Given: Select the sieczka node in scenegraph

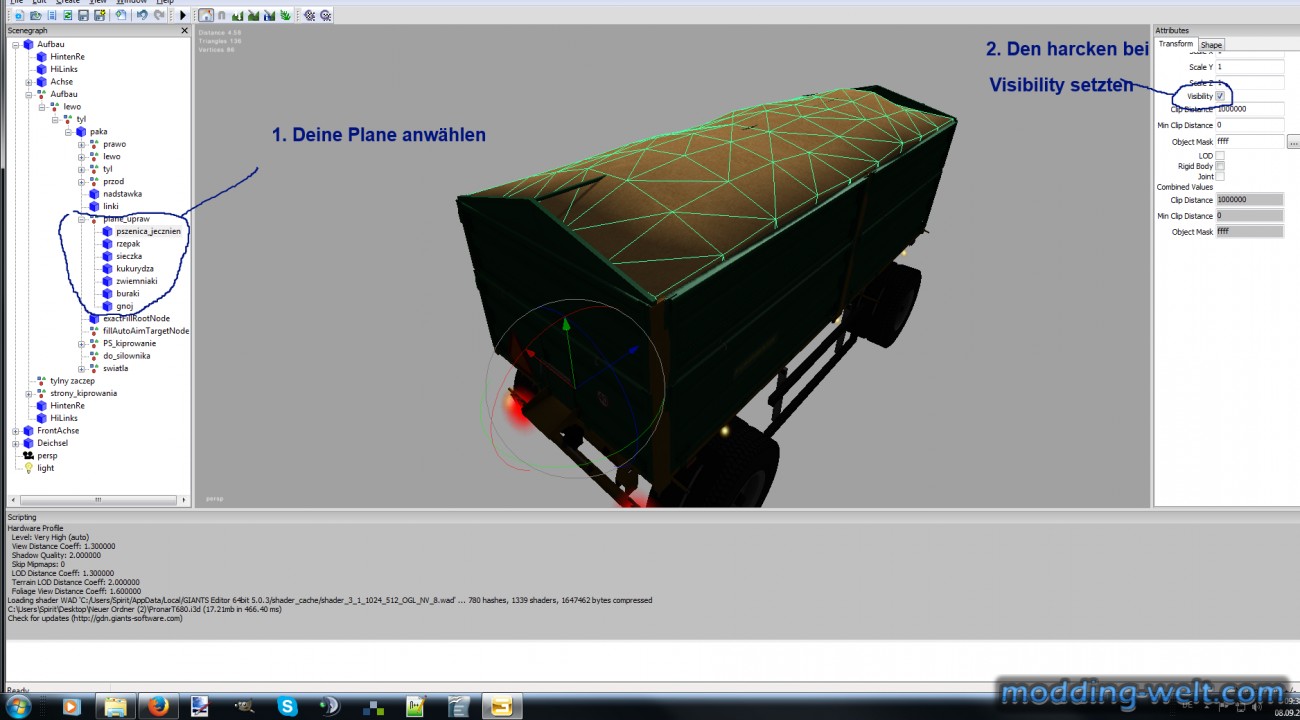Looking at the screenshot, I should pos(129,256).
